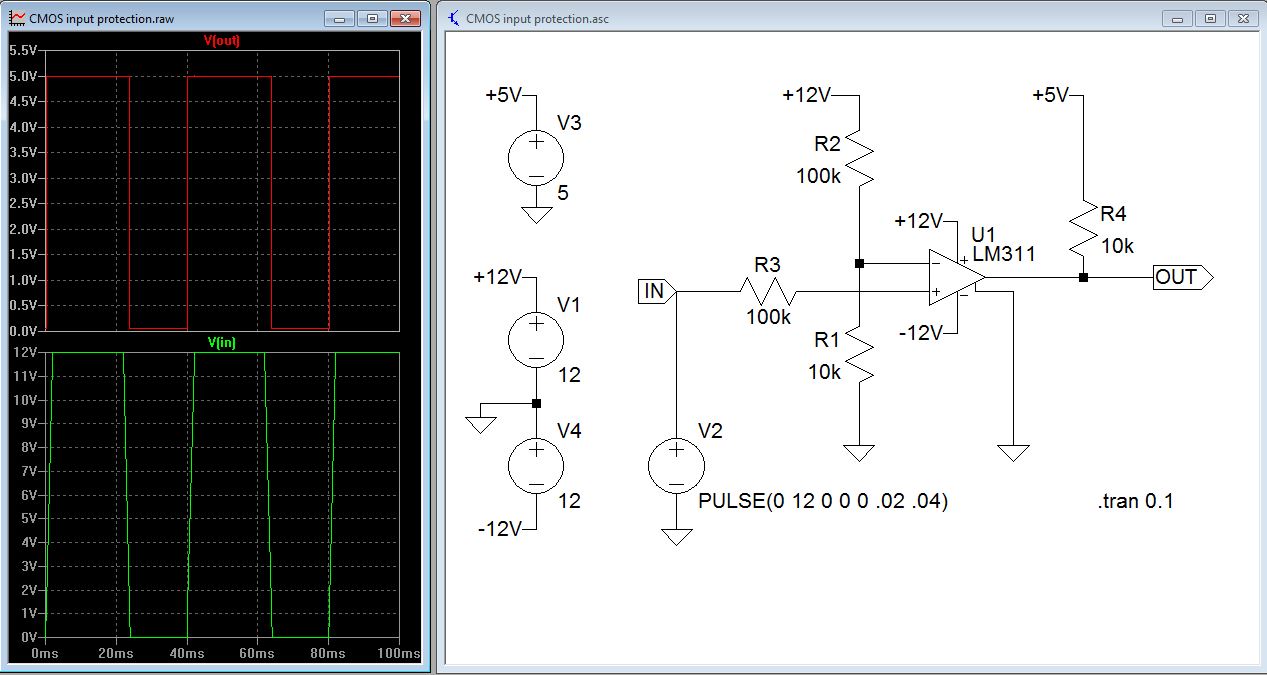Click the PULSE source value text
The image size is (1267, 675).
tap(822, 502)
